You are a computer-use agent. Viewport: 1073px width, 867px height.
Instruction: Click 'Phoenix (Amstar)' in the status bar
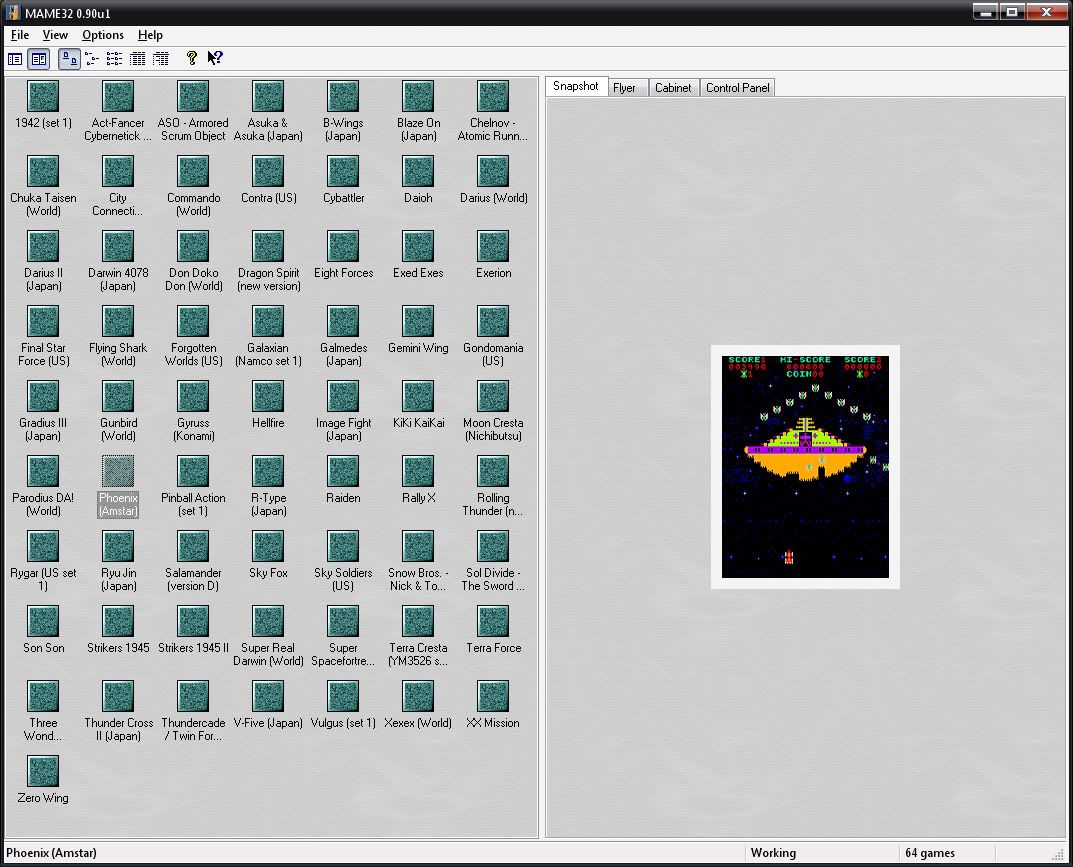tap(51, 853)
